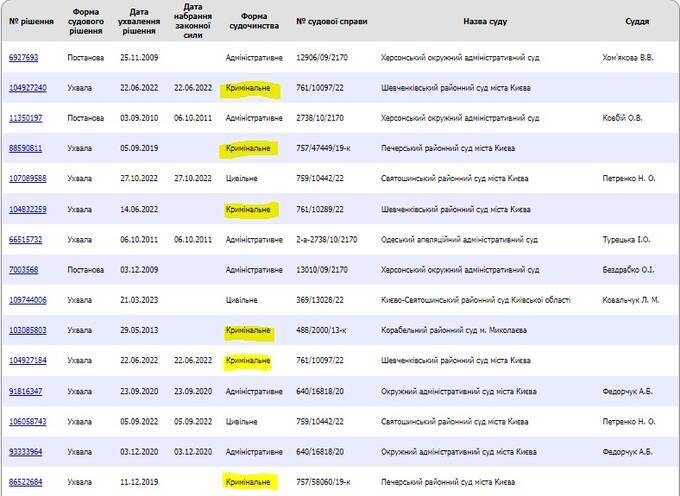Click decision date 25.11.2009
Image resolution: width=680 pixels, height=496 pixels.
(139, 58)
